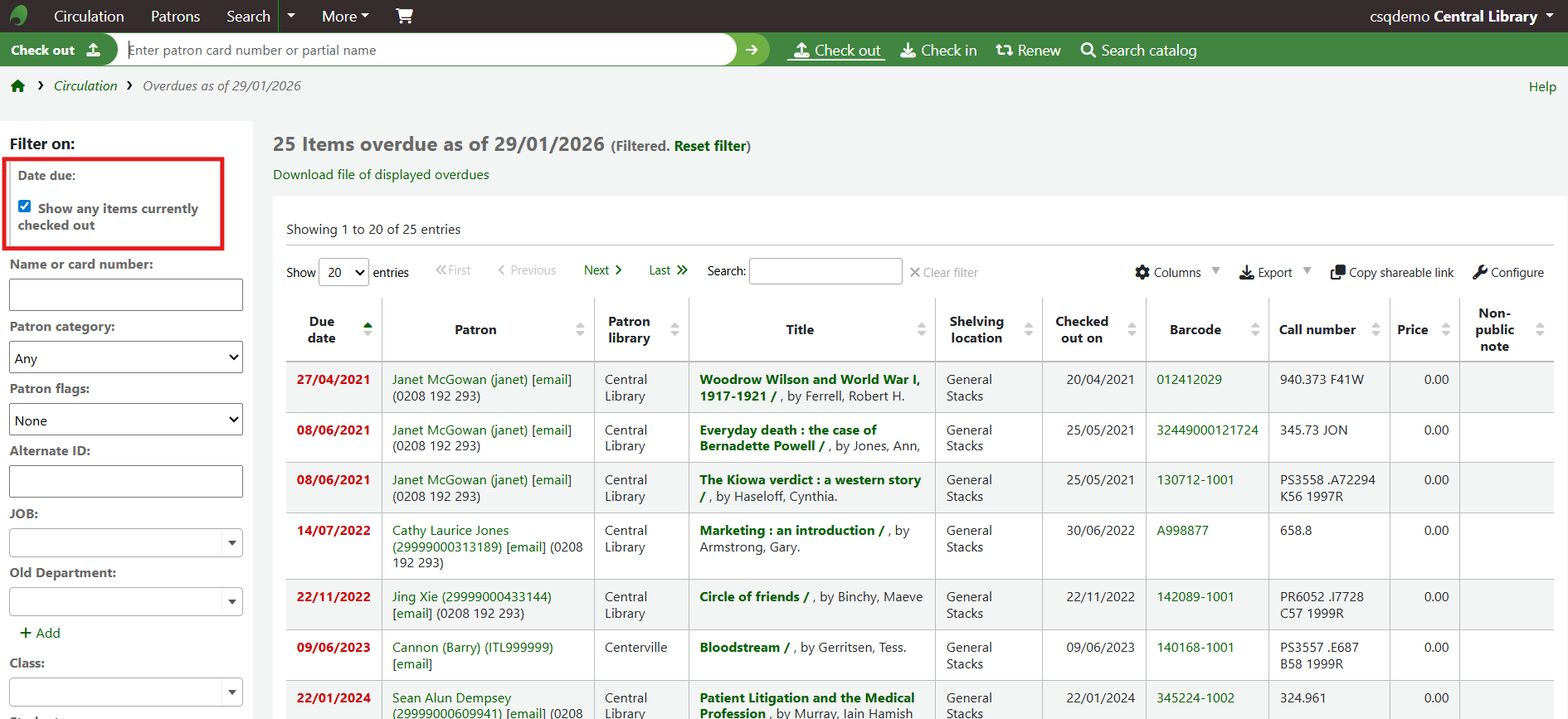Submit patron search with green arrow button
The image size is (1568, 719).
(752, 50)
